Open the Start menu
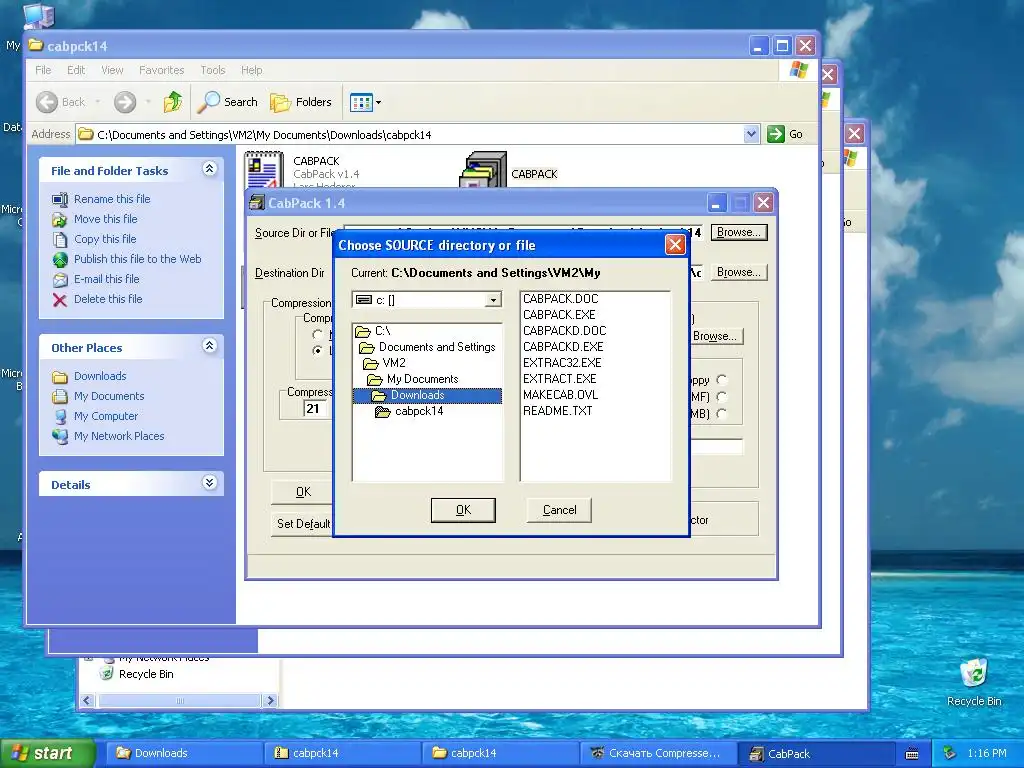 [x=47, y=753]
